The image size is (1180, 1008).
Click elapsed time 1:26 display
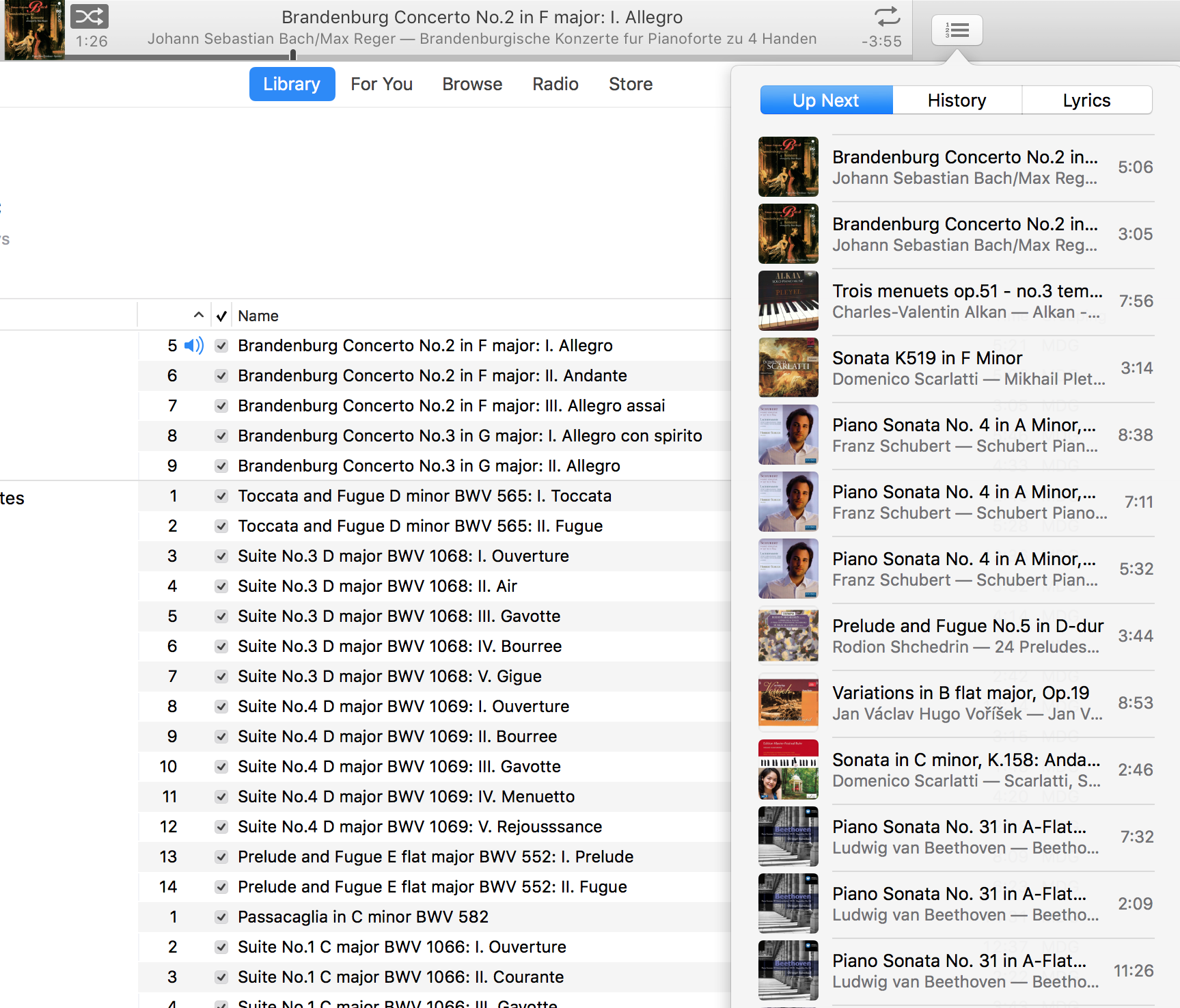point(92,42)
